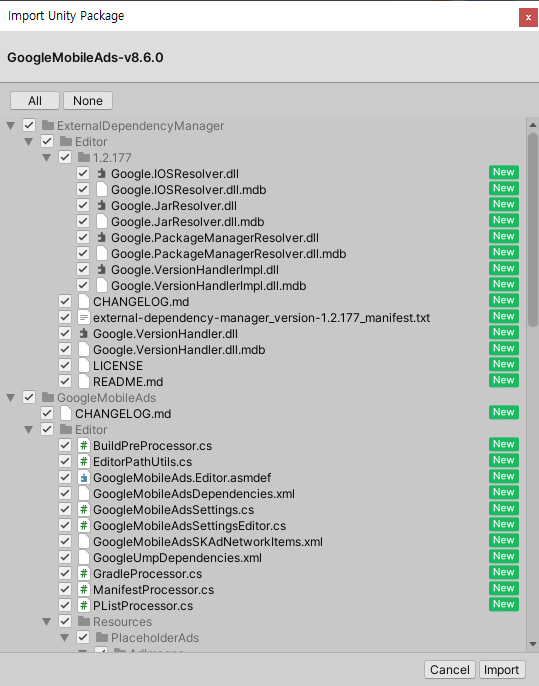The image size is (539, 686).
Task: Click the Google.JarResolver.dll.mdb file icon
Action: (102, 221)
